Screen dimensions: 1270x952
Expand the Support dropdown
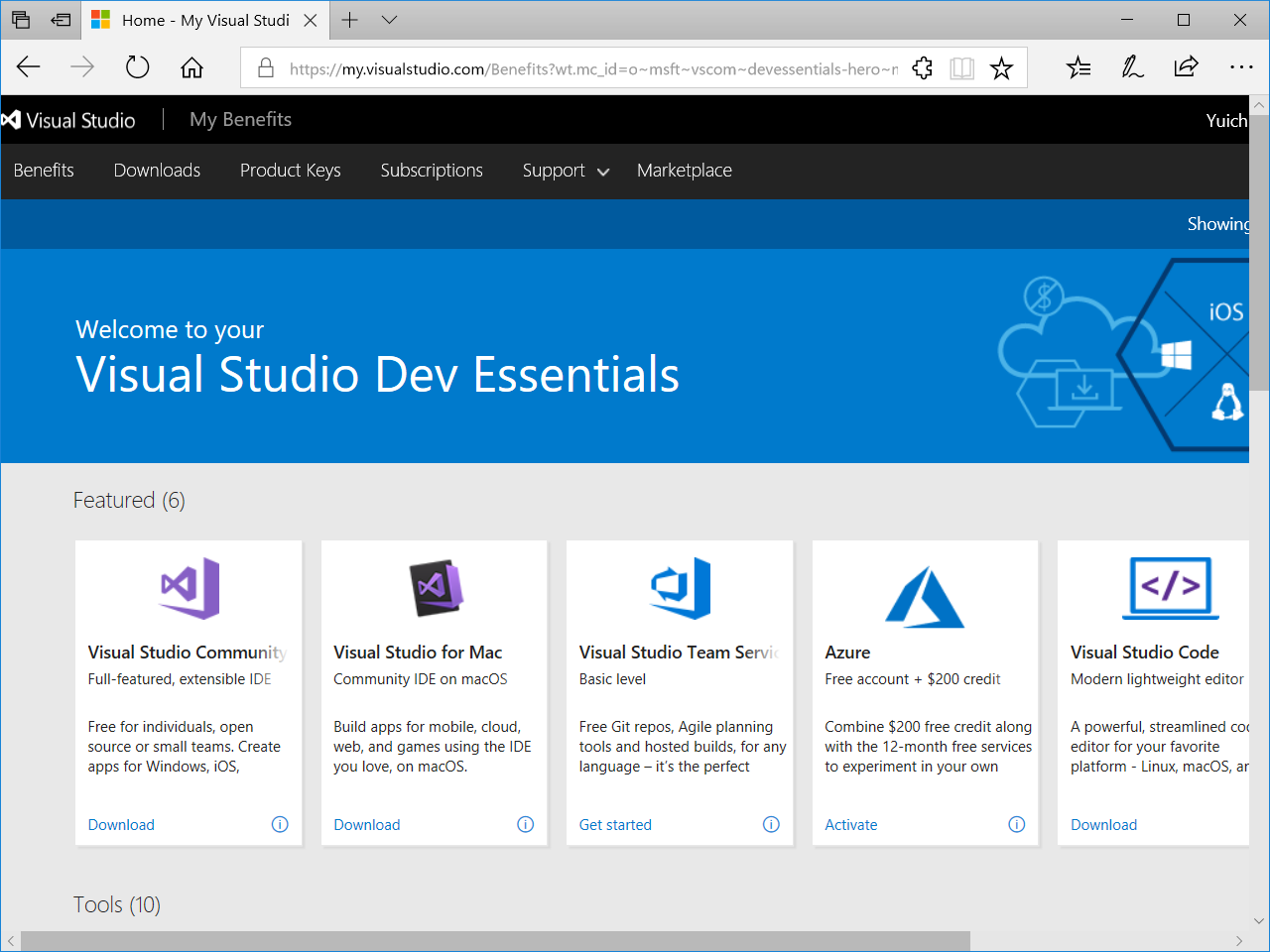[x=566, y=171]
